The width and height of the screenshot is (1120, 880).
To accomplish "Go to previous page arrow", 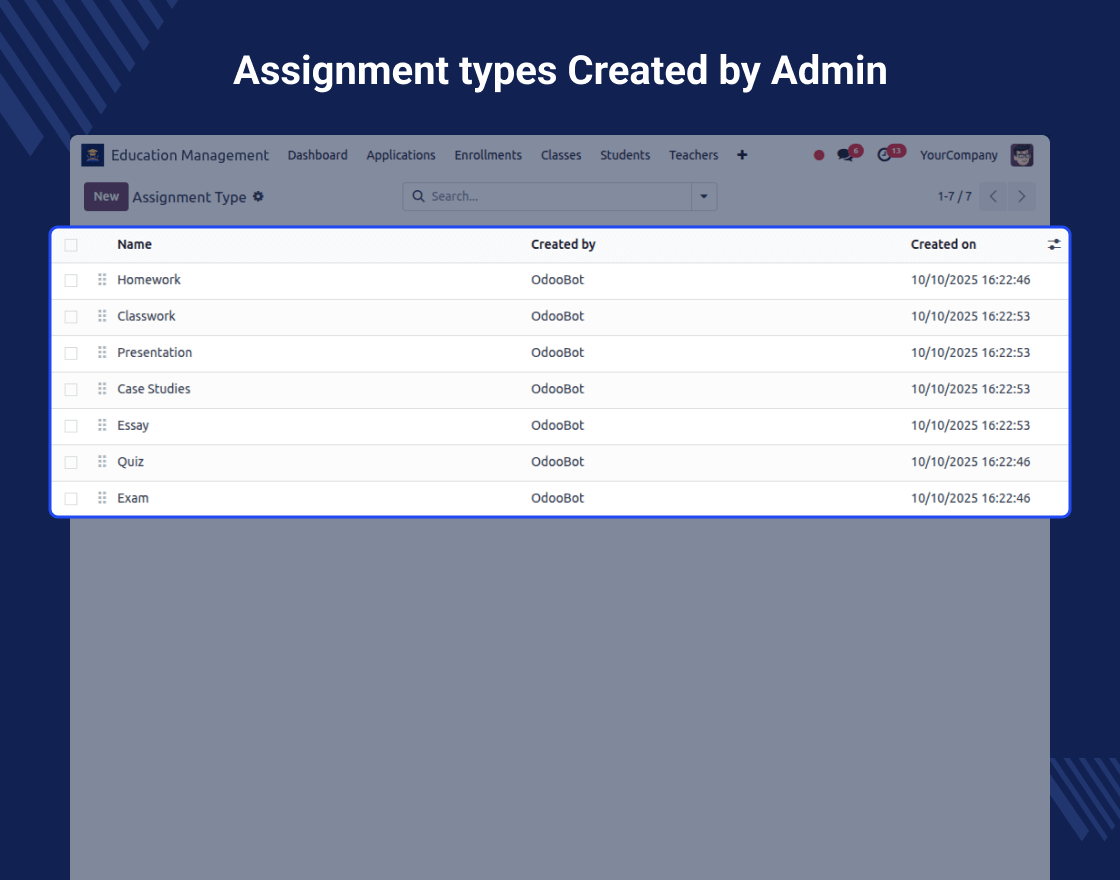I will [x=993, y=196].
